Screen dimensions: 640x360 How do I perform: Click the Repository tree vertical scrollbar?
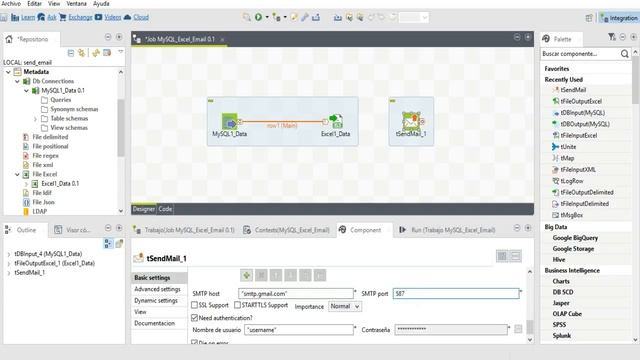tap(121, 128)
